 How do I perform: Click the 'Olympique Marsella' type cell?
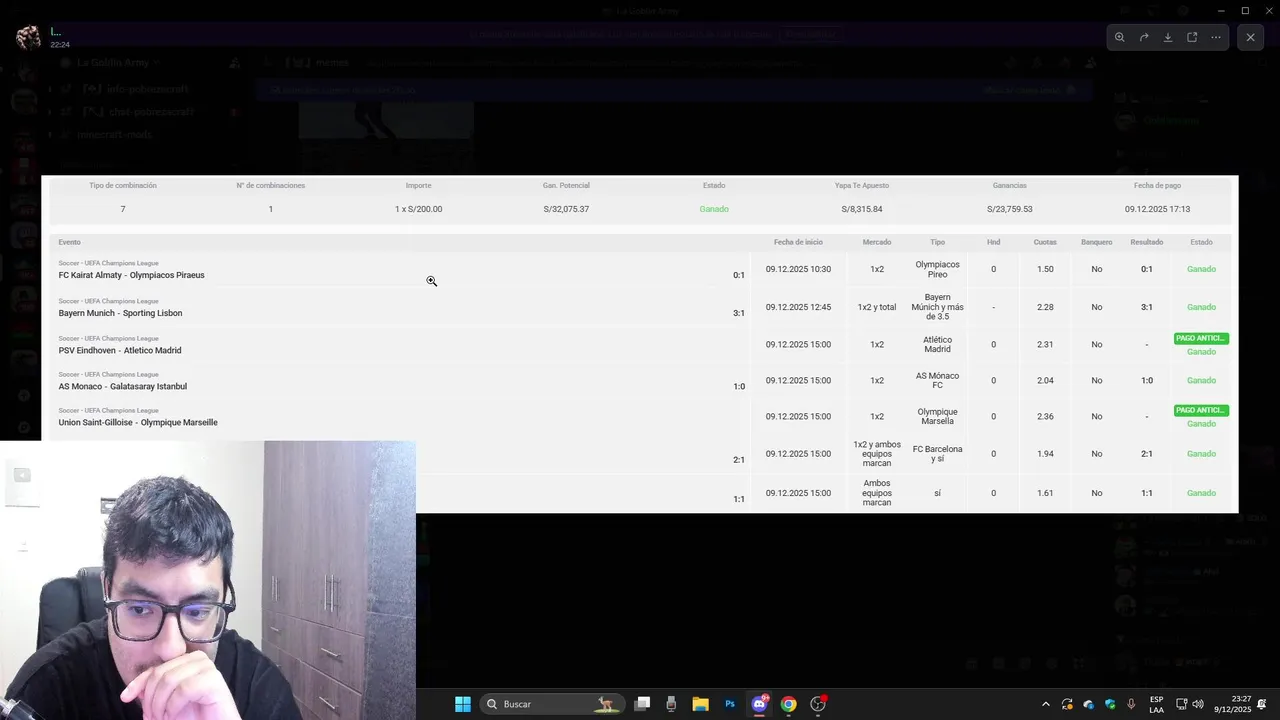937,416
